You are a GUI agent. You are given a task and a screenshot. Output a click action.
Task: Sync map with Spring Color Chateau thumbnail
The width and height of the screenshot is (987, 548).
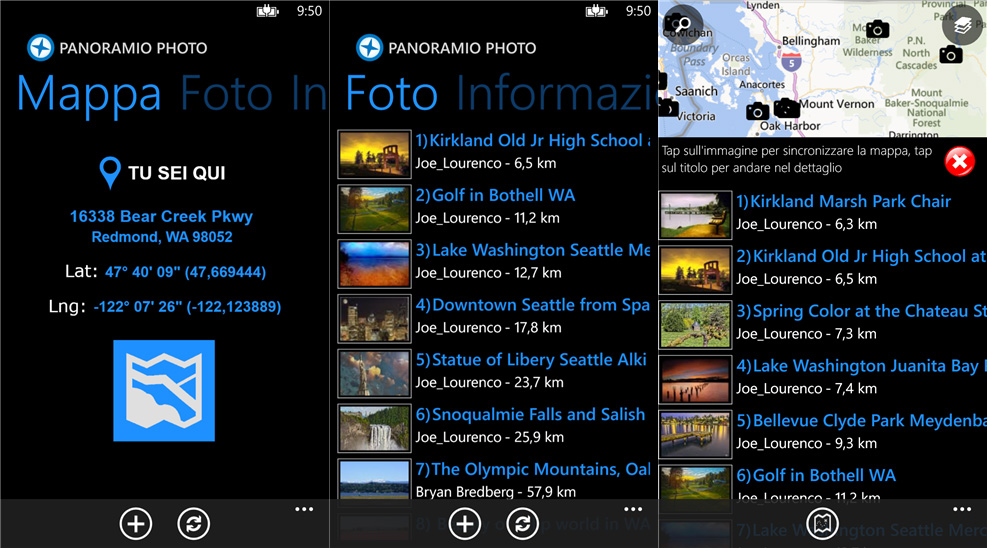tap(696, 325)
